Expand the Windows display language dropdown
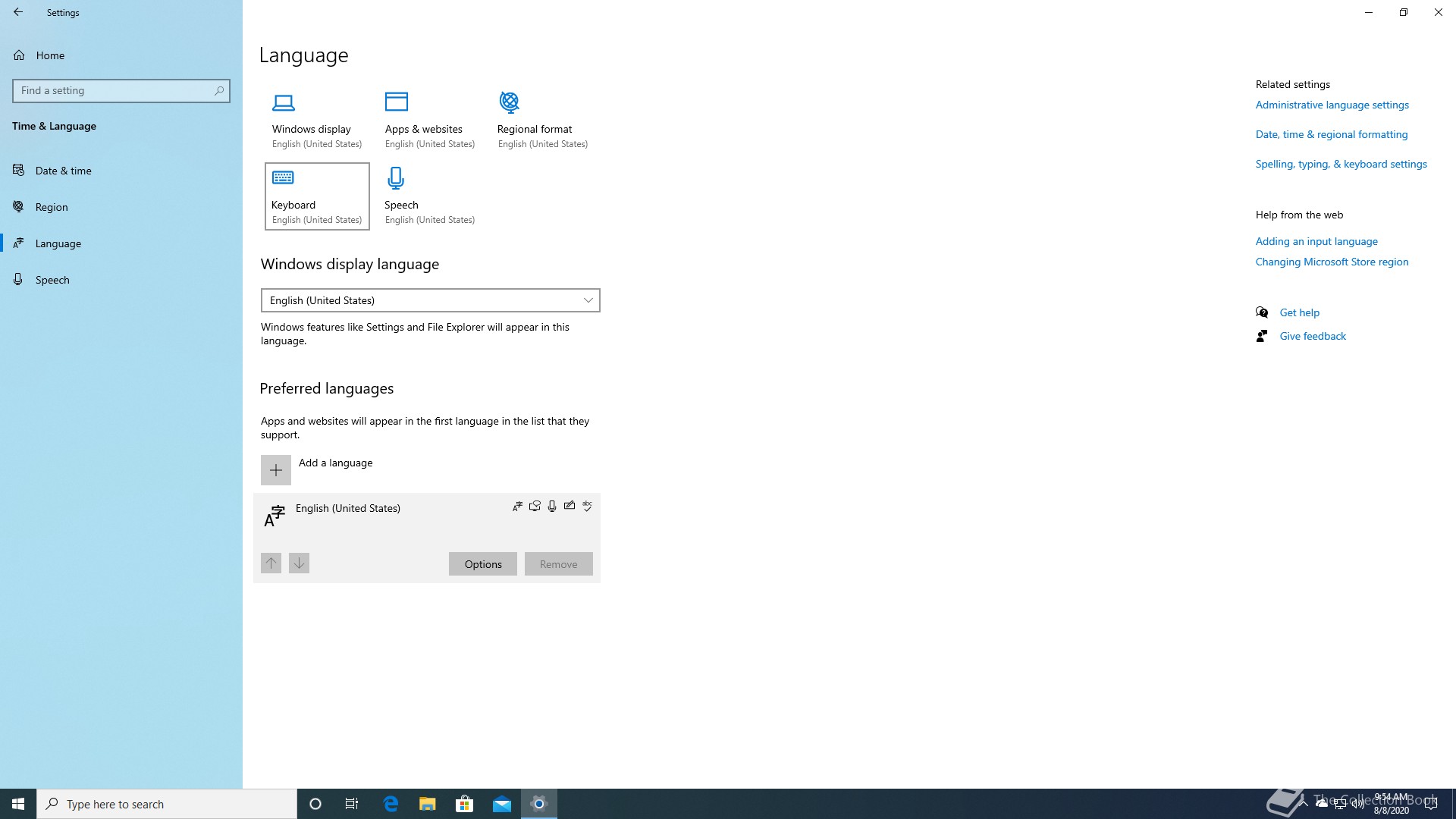Screen dimensions: 1456x819 point(430,300)
